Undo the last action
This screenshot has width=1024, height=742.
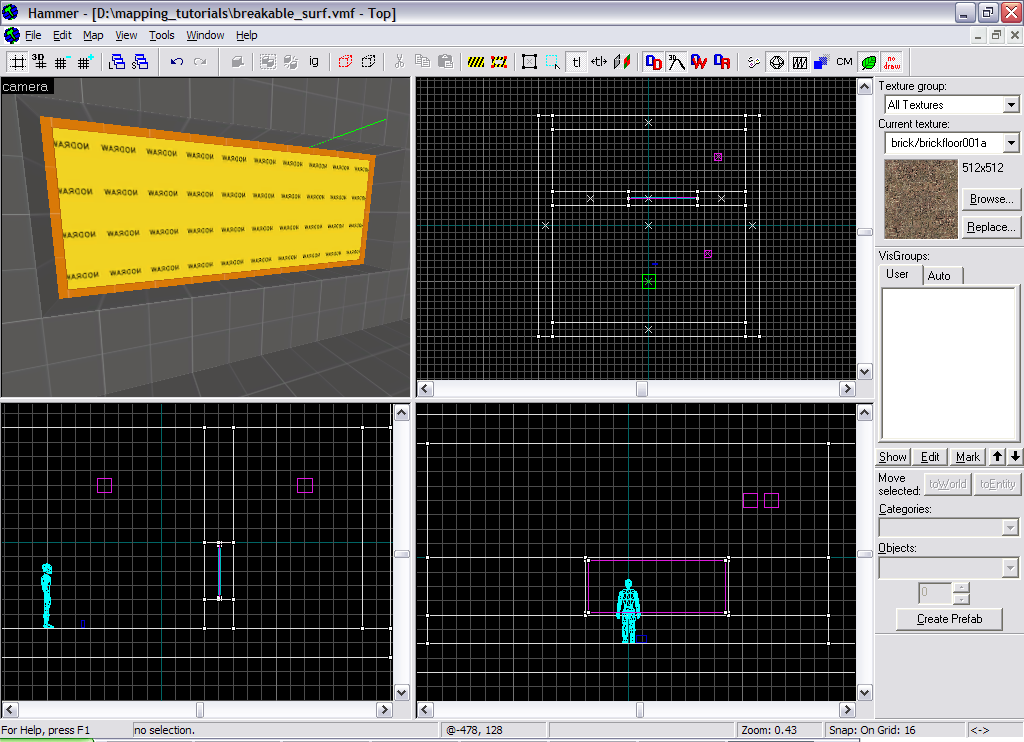click(176, 62)
